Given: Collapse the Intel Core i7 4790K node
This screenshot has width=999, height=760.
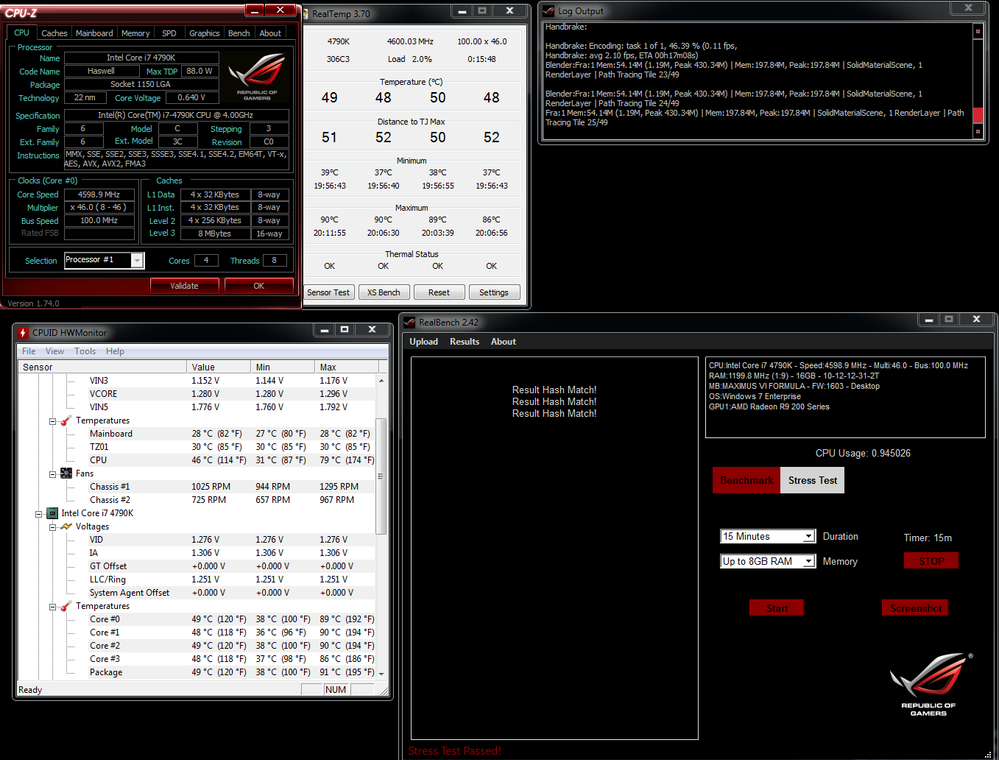Looking at the screenshot, I should click(x=39, y=513).
